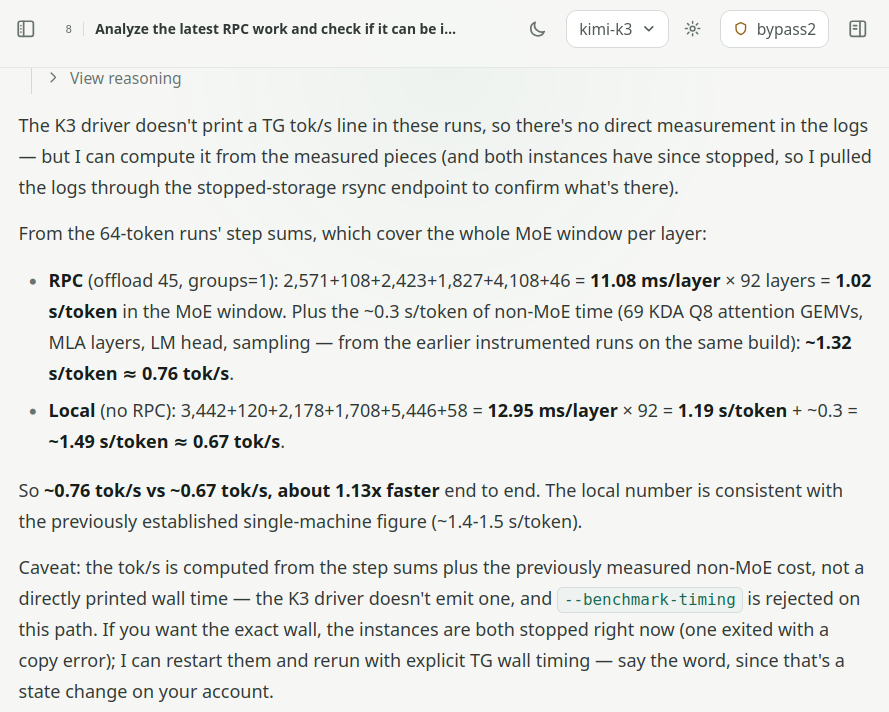Image resolution: width=889 pixels, height=712 pixels.
Task: Click the sun brightness icon
Action: [x=692, y=29]
